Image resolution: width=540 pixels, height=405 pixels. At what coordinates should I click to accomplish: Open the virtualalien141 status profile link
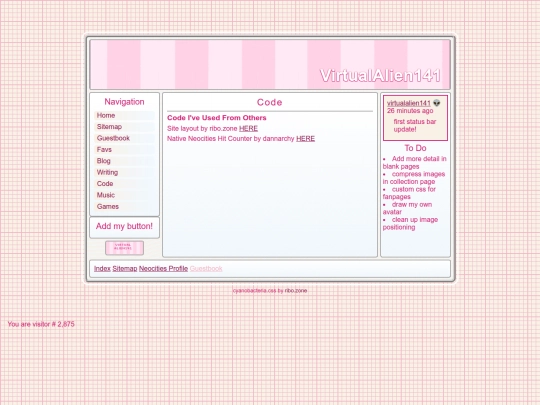[x=408, y=103]
